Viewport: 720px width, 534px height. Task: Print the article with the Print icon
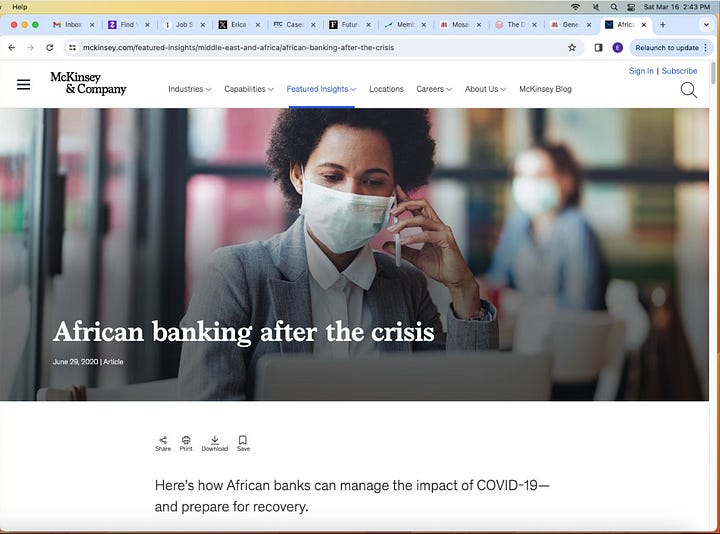[x=186, y=444]
